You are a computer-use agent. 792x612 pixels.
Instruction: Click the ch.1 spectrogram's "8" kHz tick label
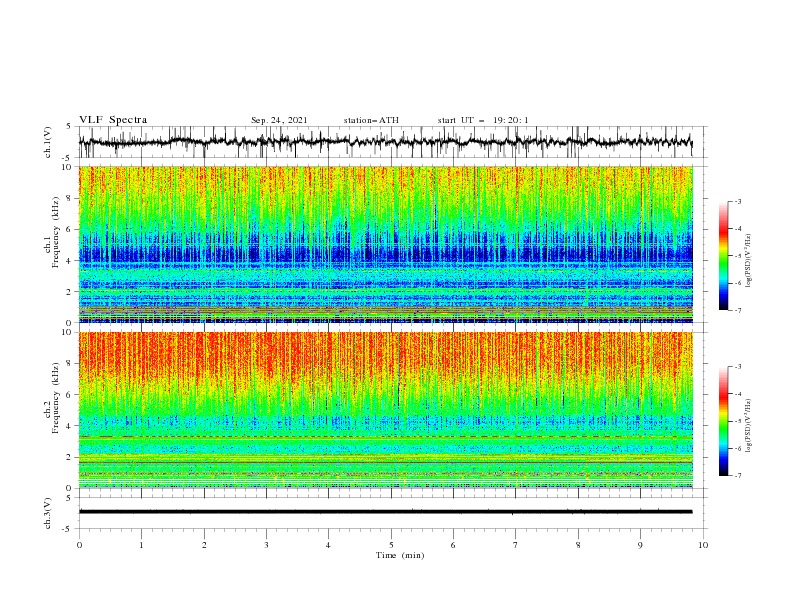pyautogui.click(x=71, y=198)
